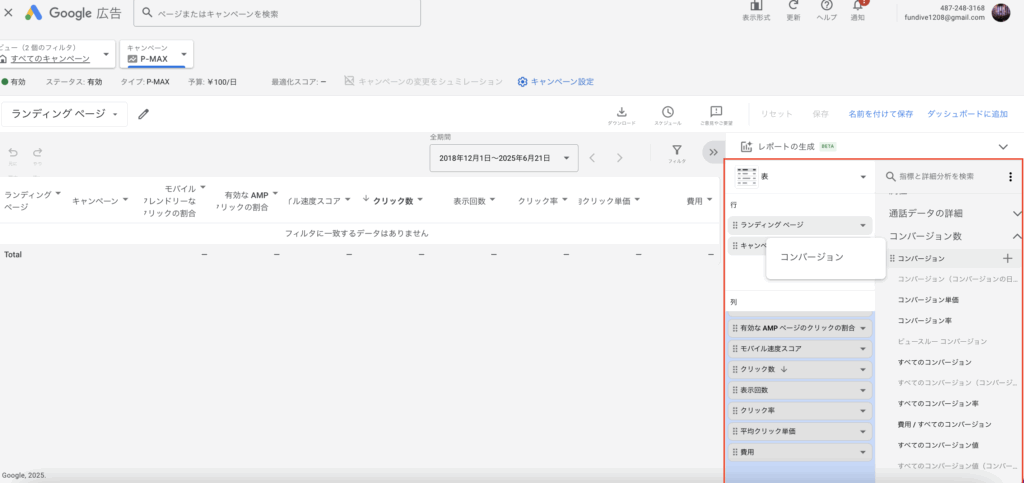Click the page or campaign search field
The width and height of the screenshot is (1024, 483).
tap(280, 14)
